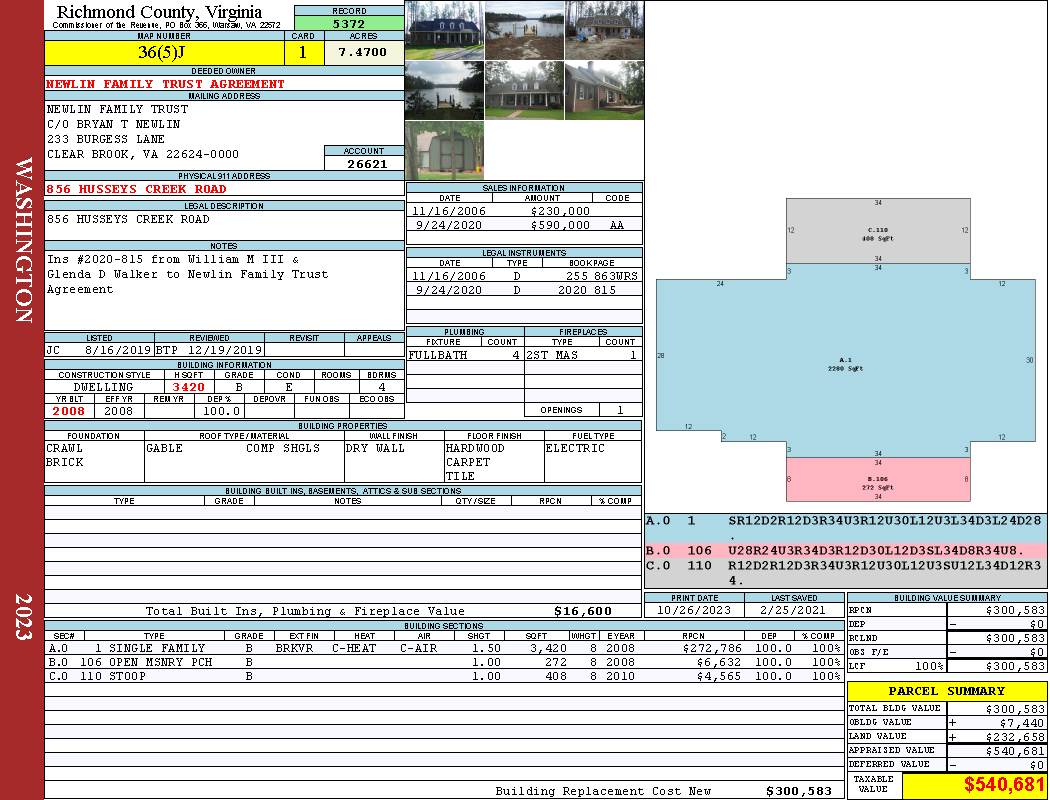Select the 9/24/2020 sale row for $590,000
Screen dimensions: 1050x800
click(x=523, y=226)
